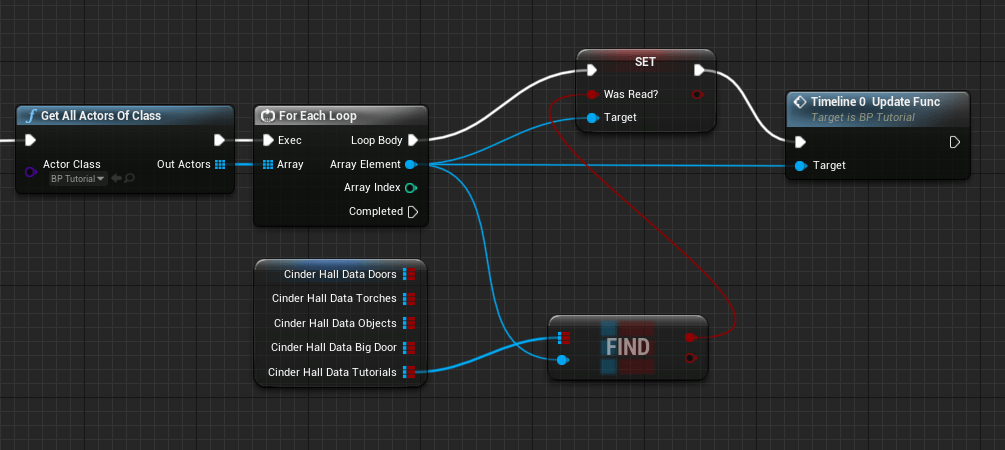The height and width of the screenshot is (450, 1005).
Task: Click the Cinder Hall Data Doors output pin
Action: point(409,274)
